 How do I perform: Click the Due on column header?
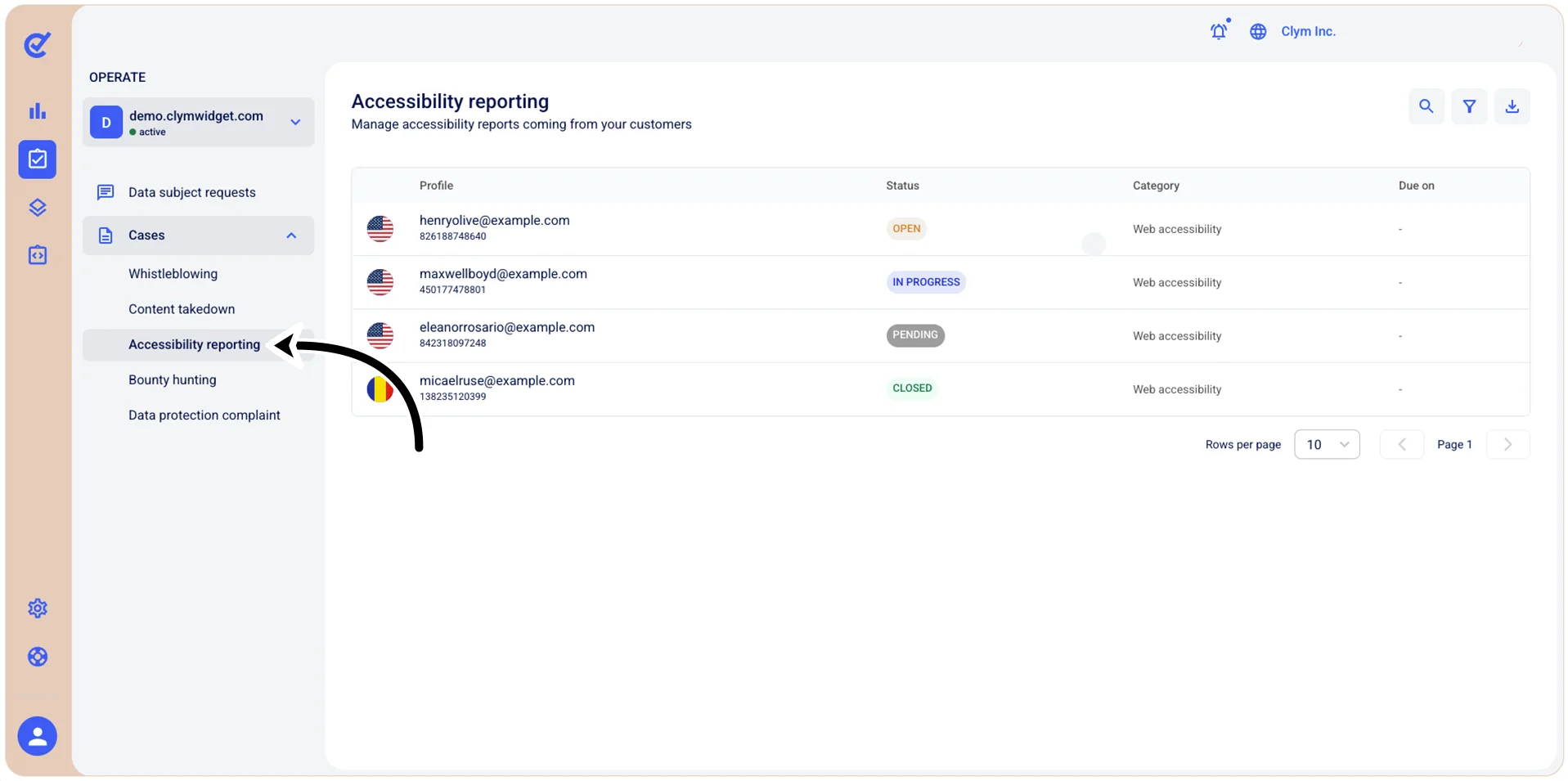click(x=1416, y=186)
